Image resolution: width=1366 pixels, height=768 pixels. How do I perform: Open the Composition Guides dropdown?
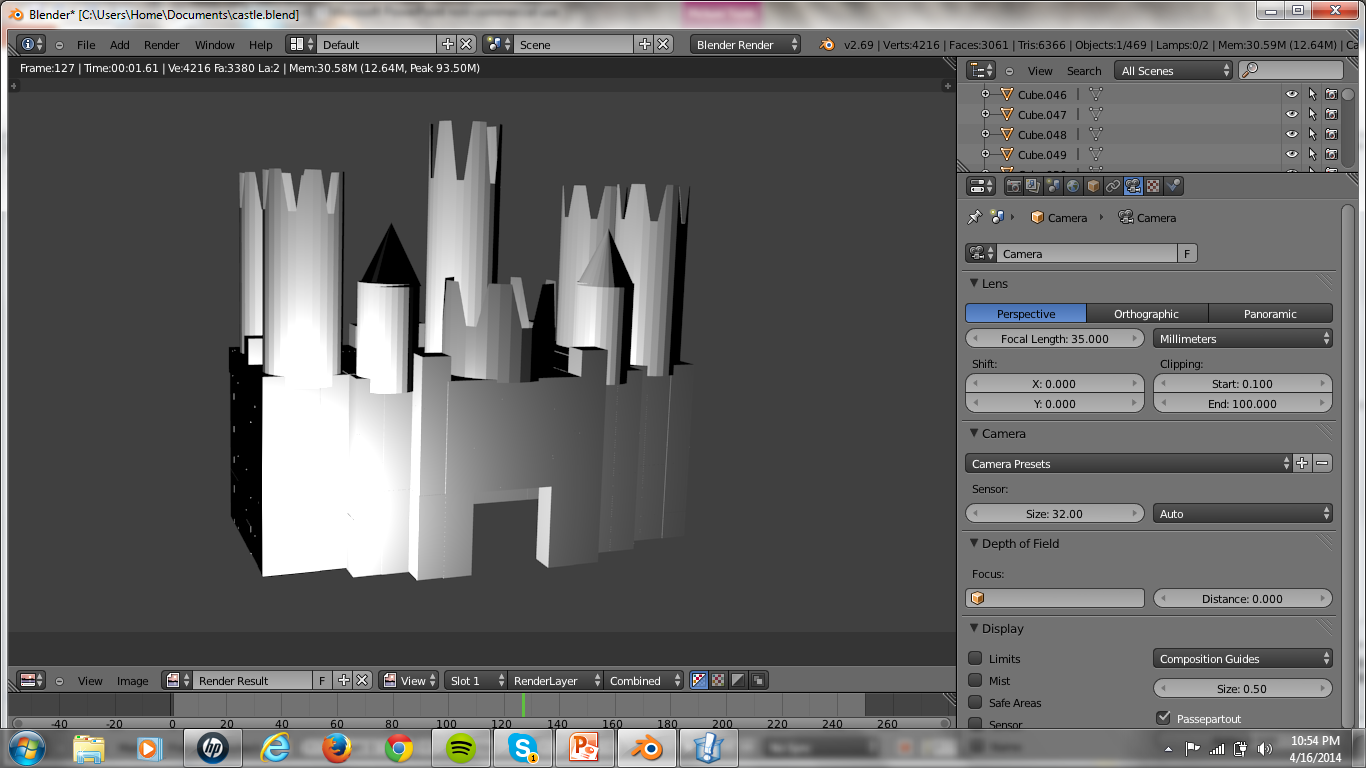1242,658
